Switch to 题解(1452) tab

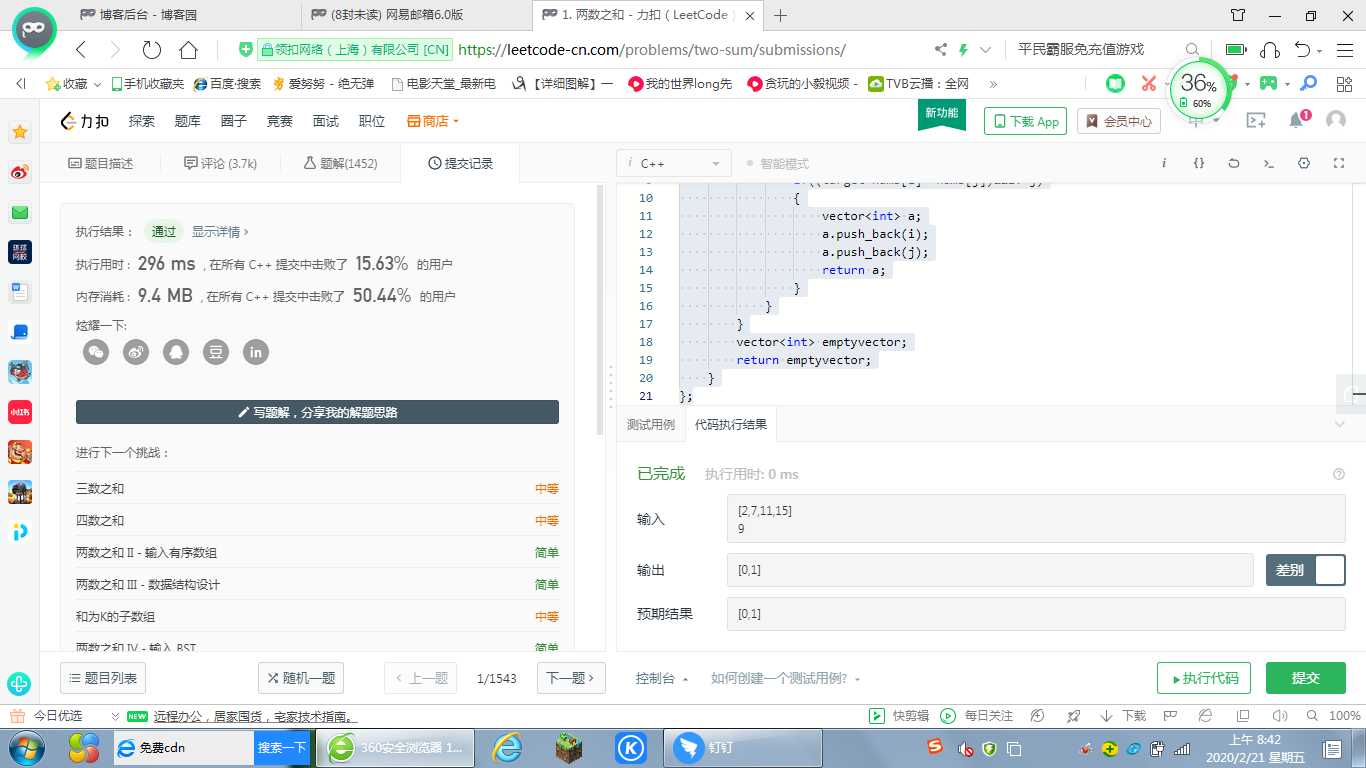pyautogui.click(x=340, y=163)
